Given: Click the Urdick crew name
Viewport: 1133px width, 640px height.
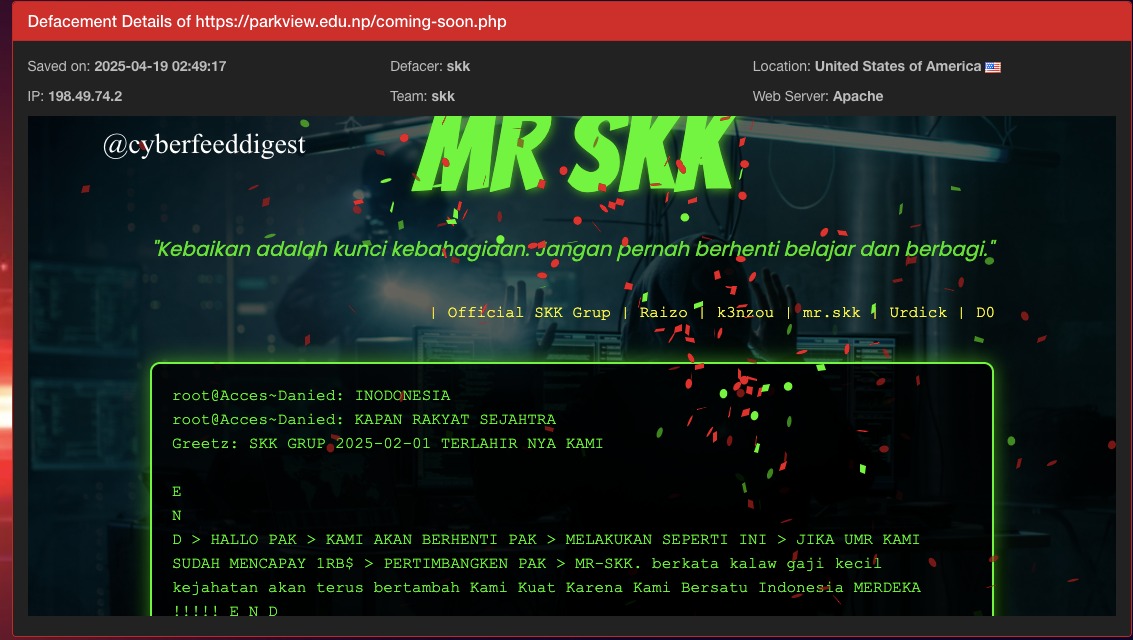Looking at the screenshot, I should coord(918,312).
